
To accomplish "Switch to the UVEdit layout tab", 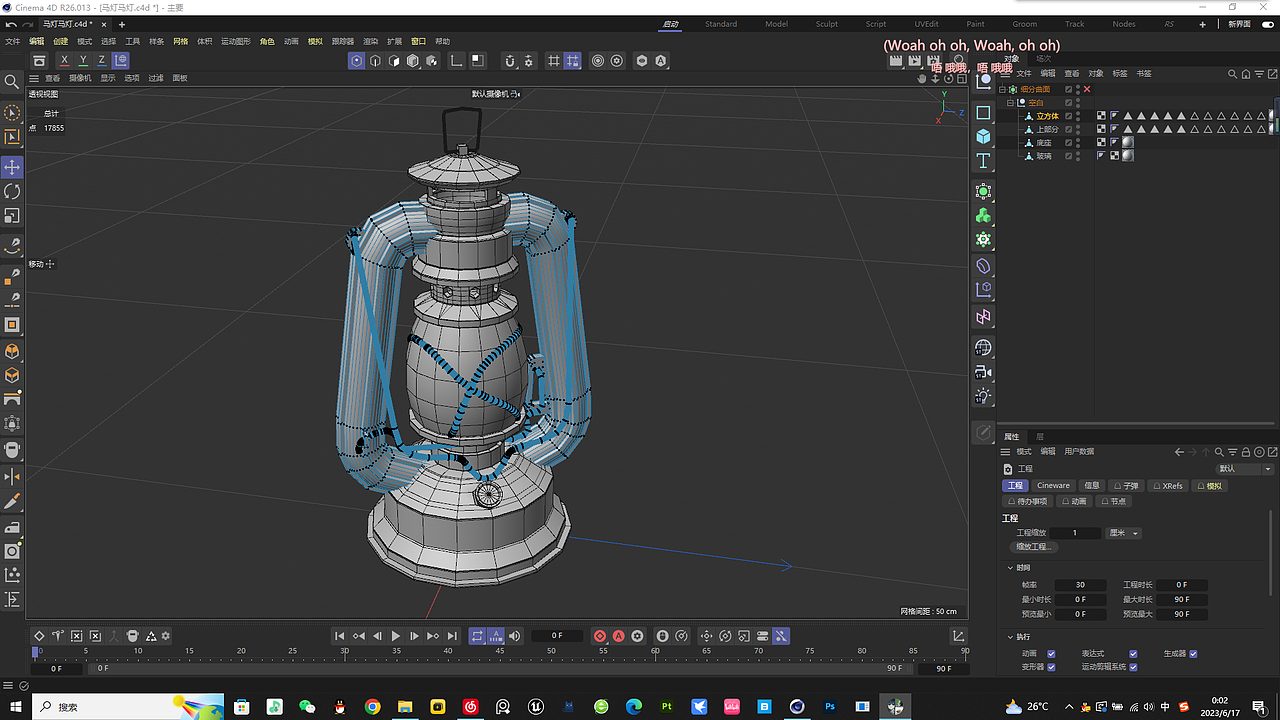I will 926,24.
